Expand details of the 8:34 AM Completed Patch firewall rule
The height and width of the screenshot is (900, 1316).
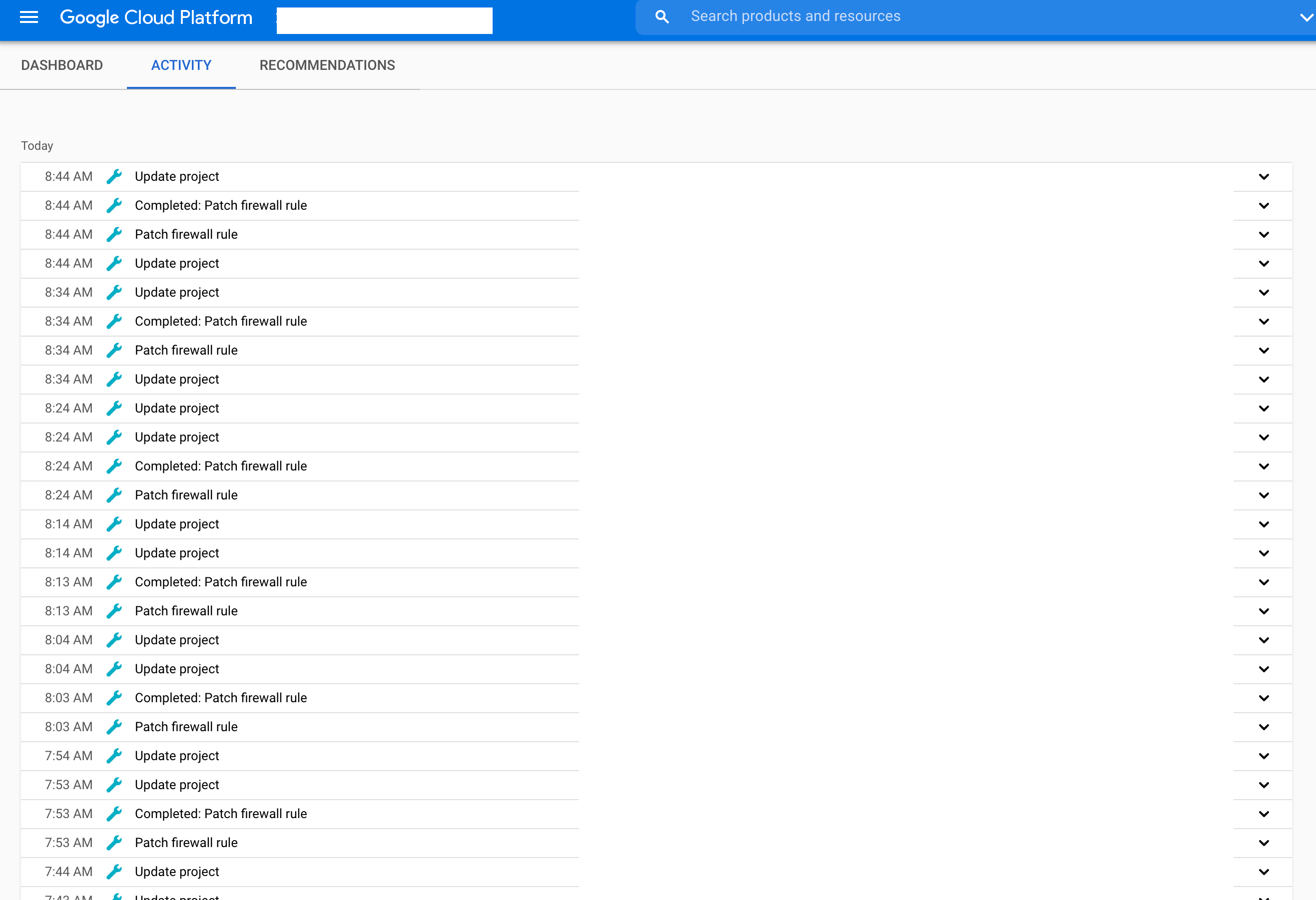(1264, 321)
